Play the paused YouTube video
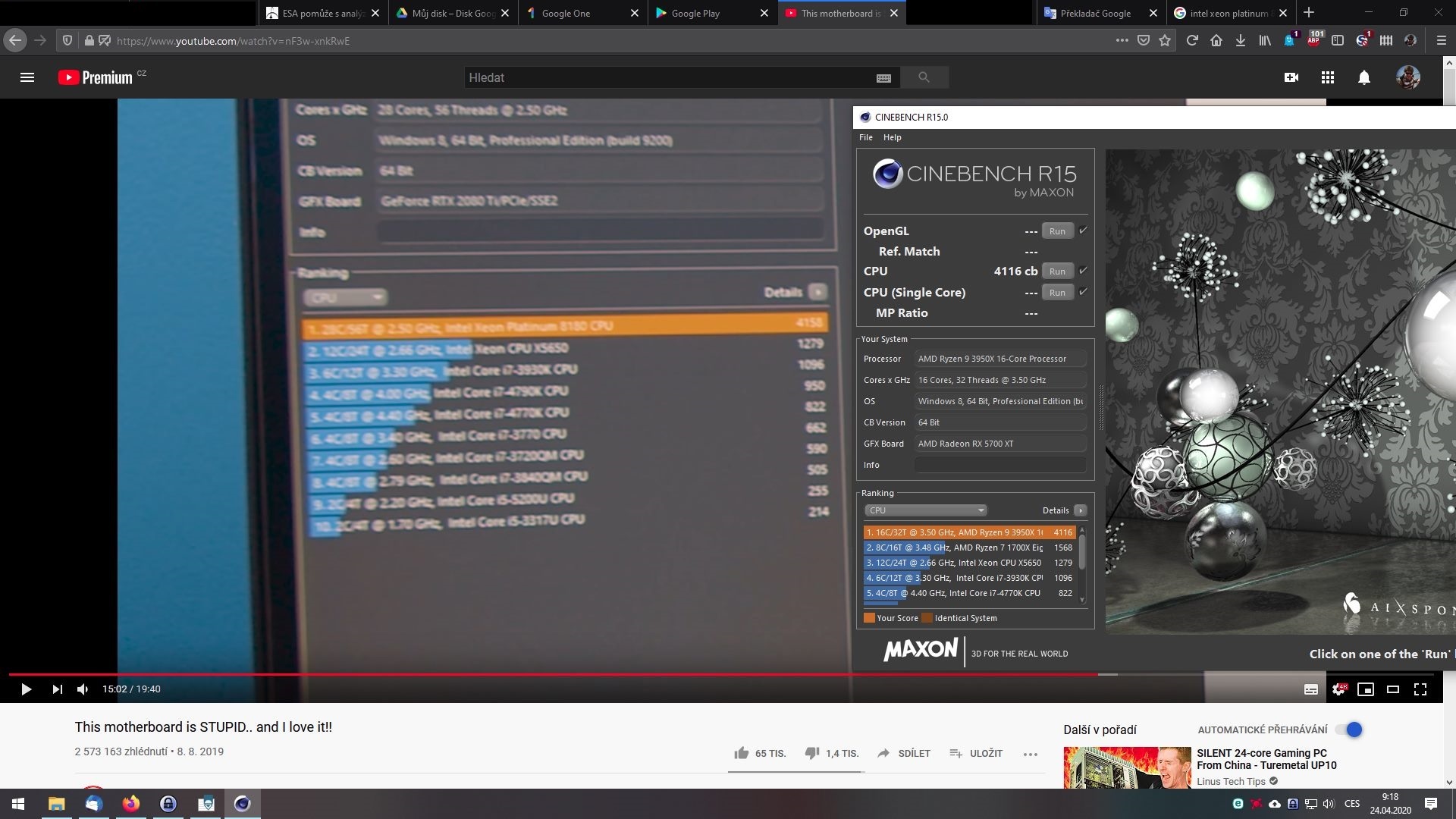Image resolution: width=1456 pixels, height=819 pixels. click(26, 689)
